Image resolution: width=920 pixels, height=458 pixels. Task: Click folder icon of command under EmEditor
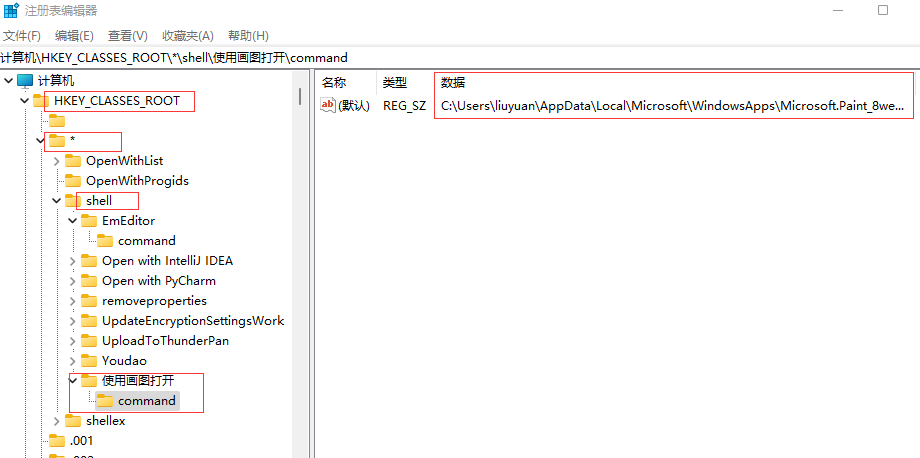click(x=105, y=240)
